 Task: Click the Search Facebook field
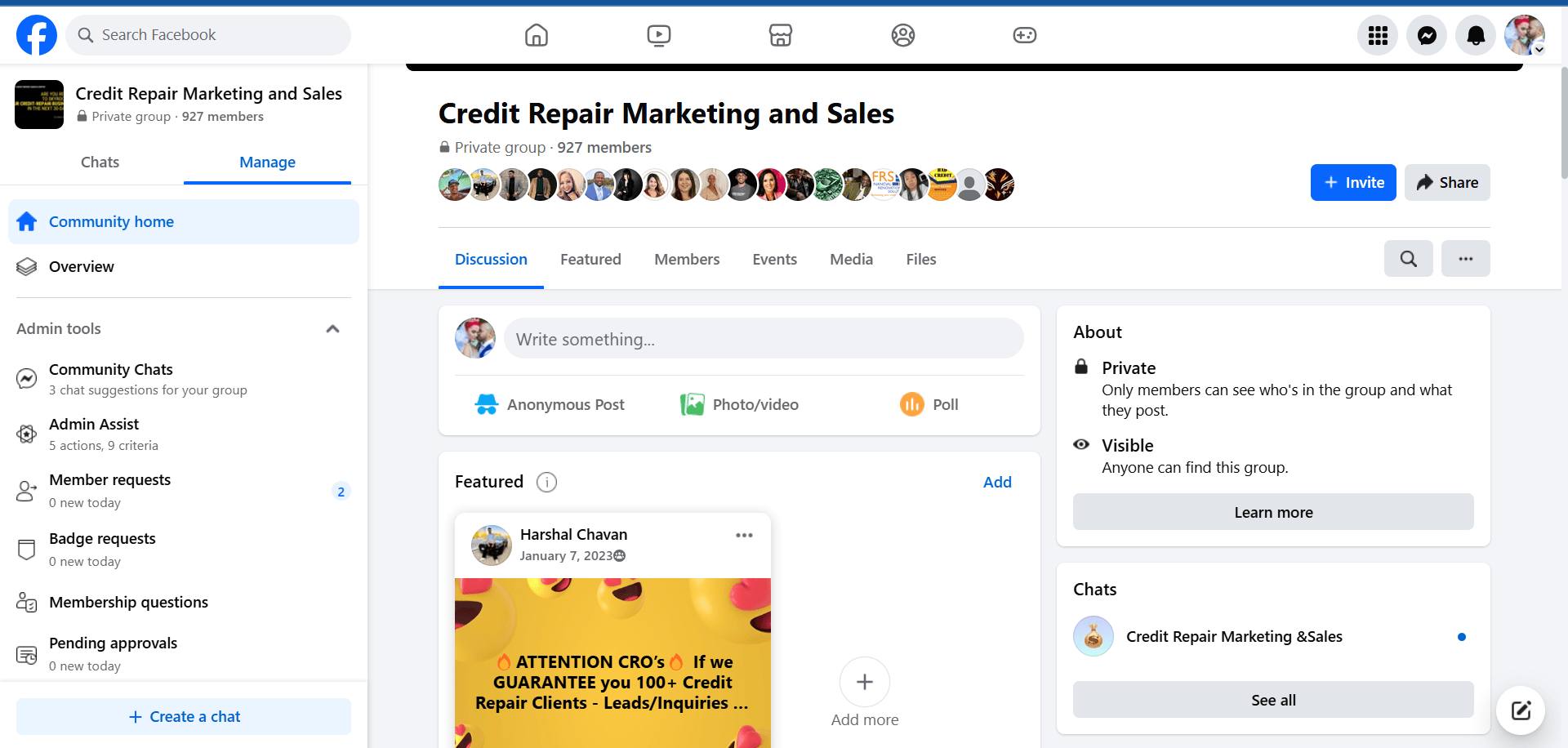coord(208,35)
